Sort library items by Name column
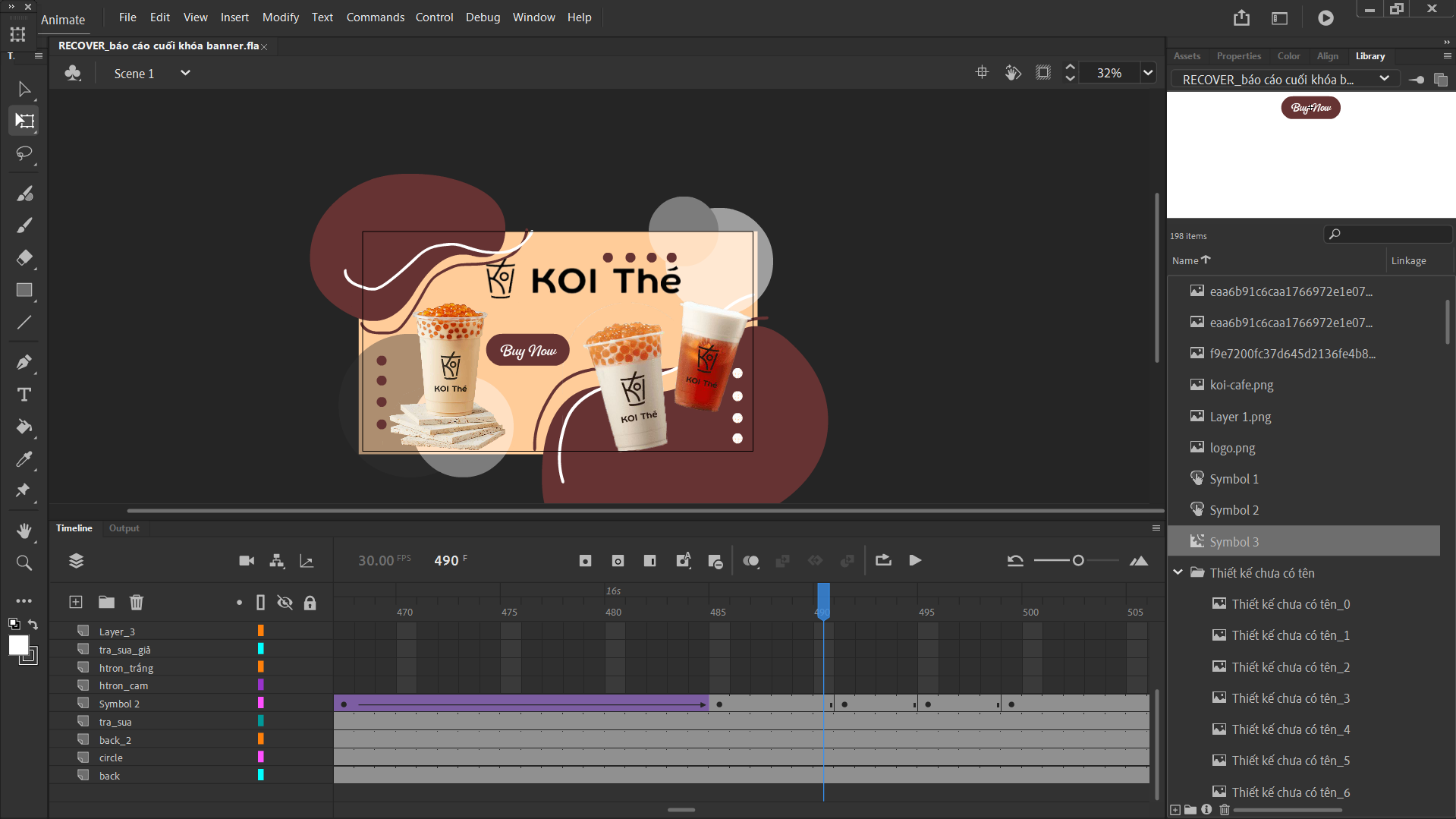1456x819 pixels. [x=1191, y=260]
